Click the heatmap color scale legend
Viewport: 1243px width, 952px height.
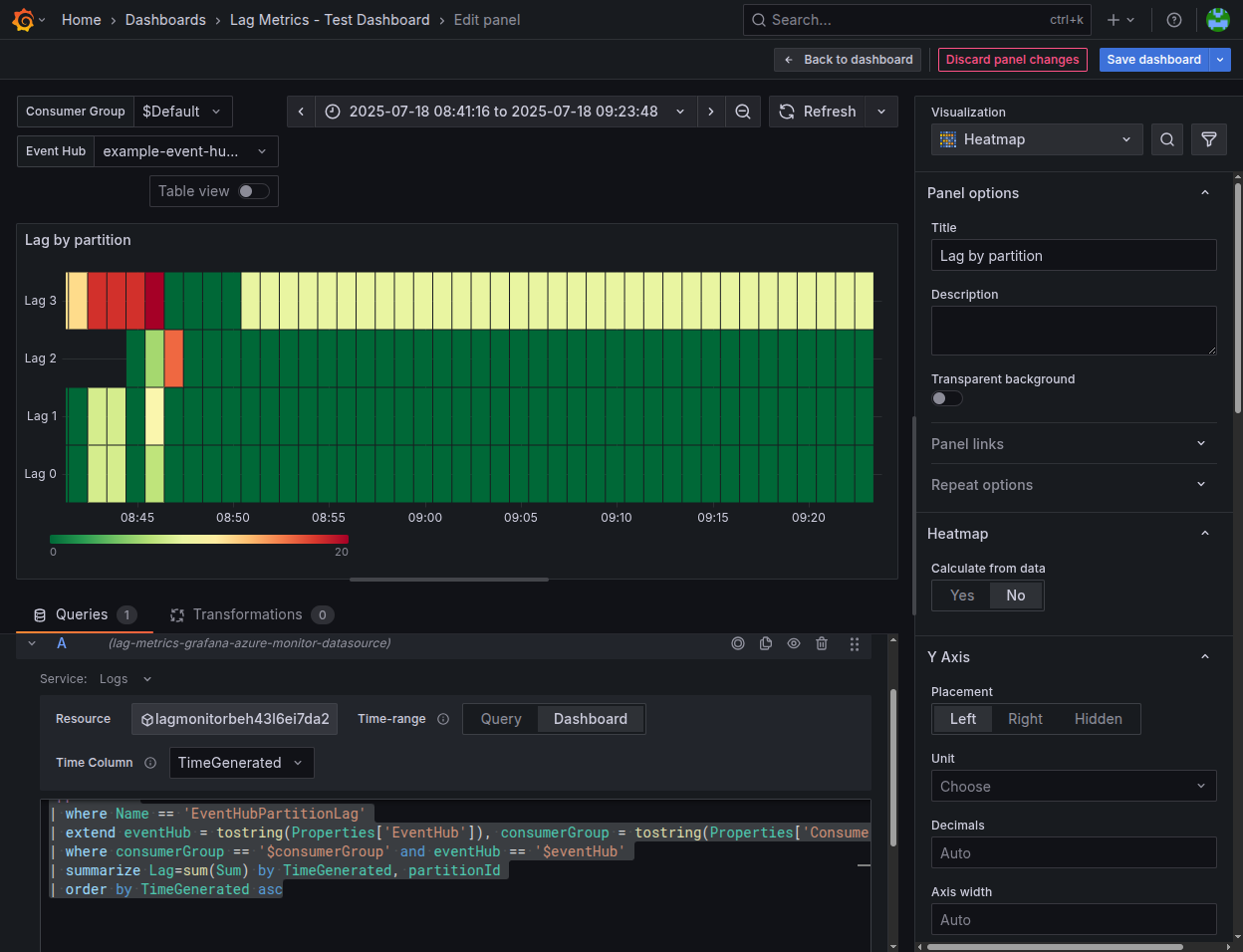point(199,540)
